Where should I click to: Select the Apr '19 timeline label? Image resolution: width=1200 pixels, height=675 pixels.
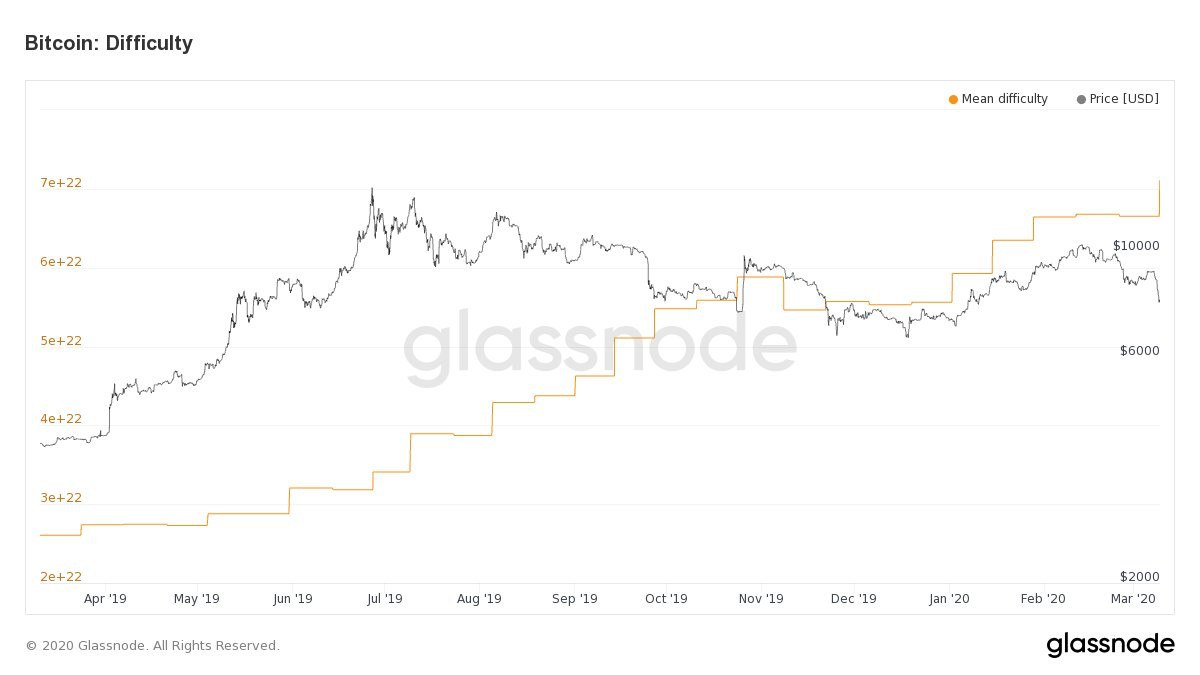(x=104, y=599)
